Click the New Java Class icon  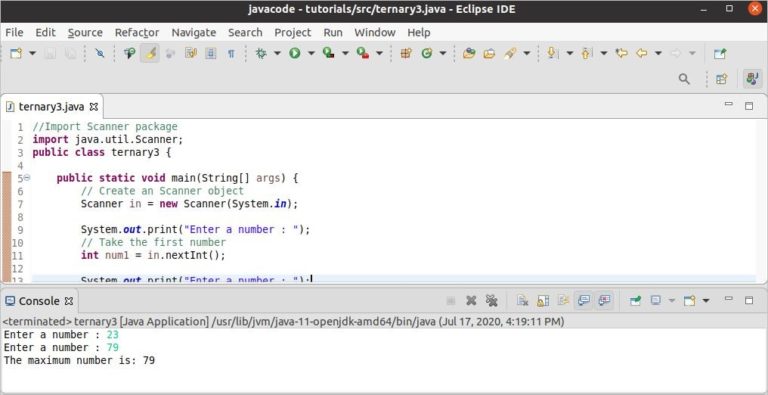pyautogui.click(x=427, y=53)
